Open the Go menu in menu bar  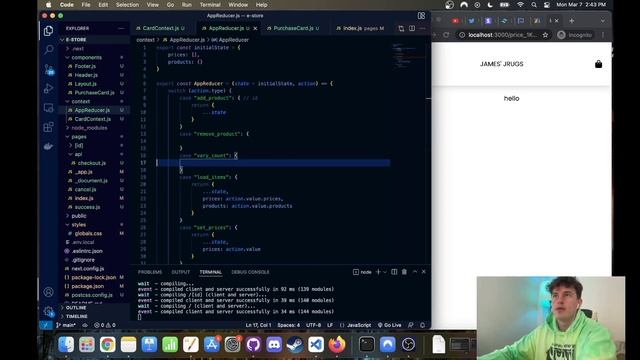click(170, 5)
